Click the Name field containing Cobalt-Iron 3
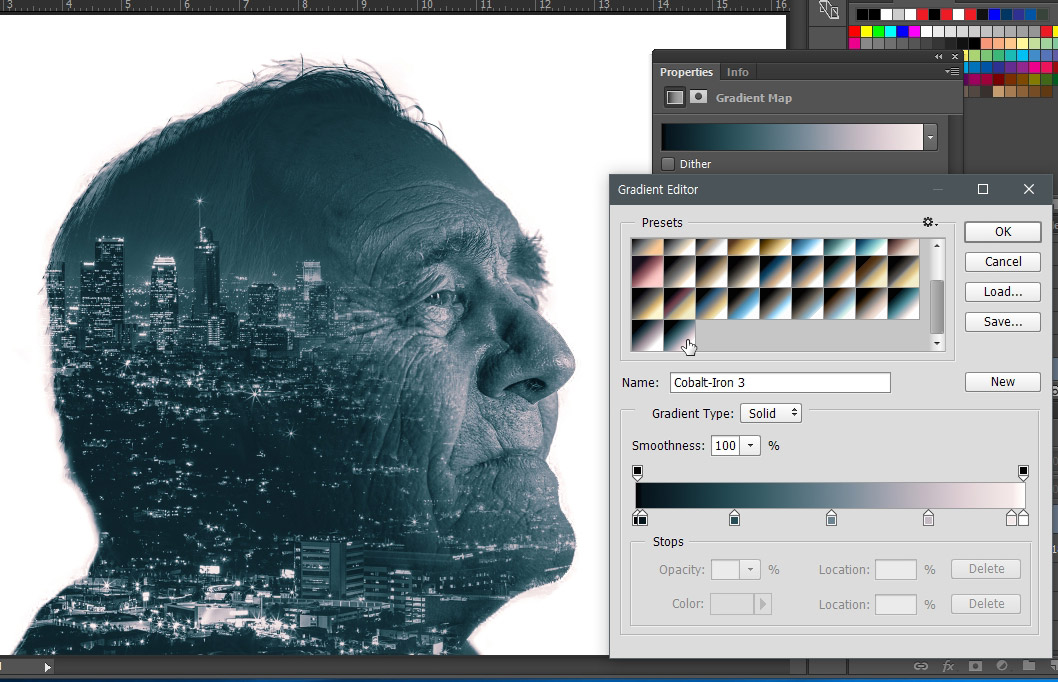This screenshot has height=682, width=1058. [780, 382]
